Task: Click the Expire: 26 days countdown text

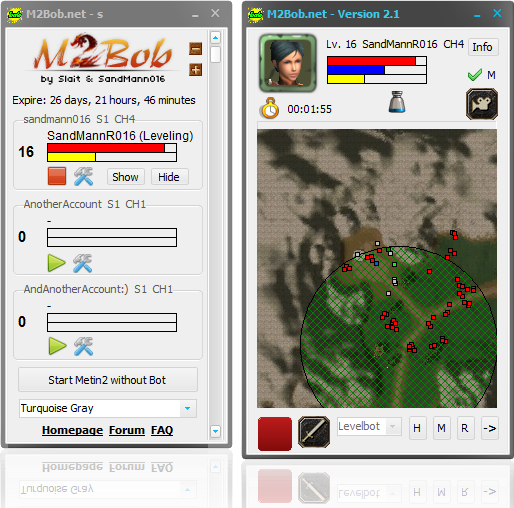Action: tap(104, 100)
